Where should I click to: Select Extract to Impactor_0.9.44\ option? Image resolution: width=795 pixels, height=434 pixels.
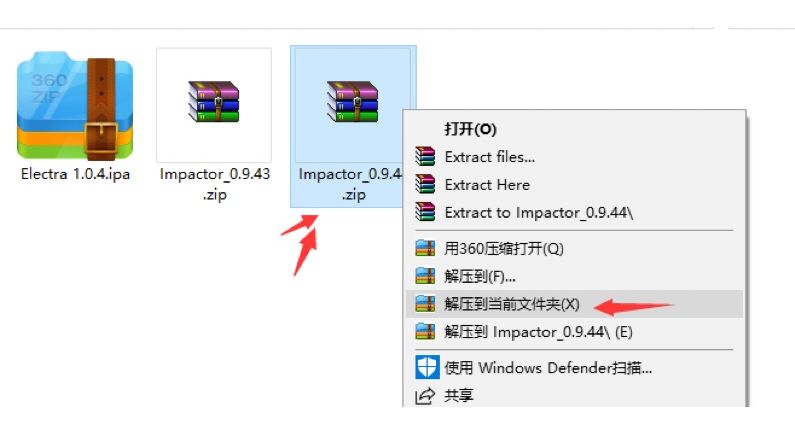574,212
